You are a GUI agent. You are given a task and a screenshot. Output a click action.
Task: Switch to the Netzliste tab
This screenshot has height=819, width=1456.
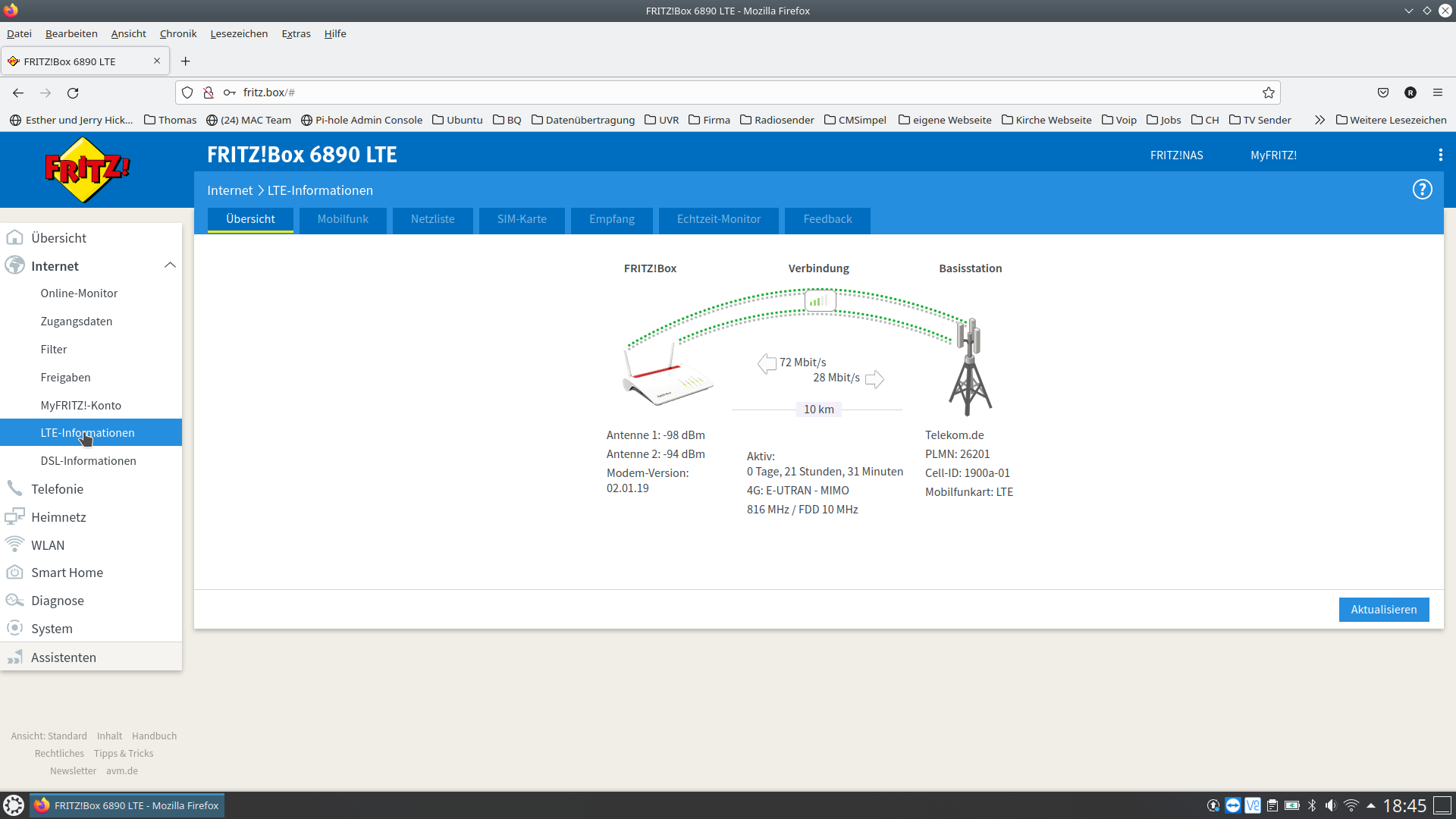click(433, 219)
